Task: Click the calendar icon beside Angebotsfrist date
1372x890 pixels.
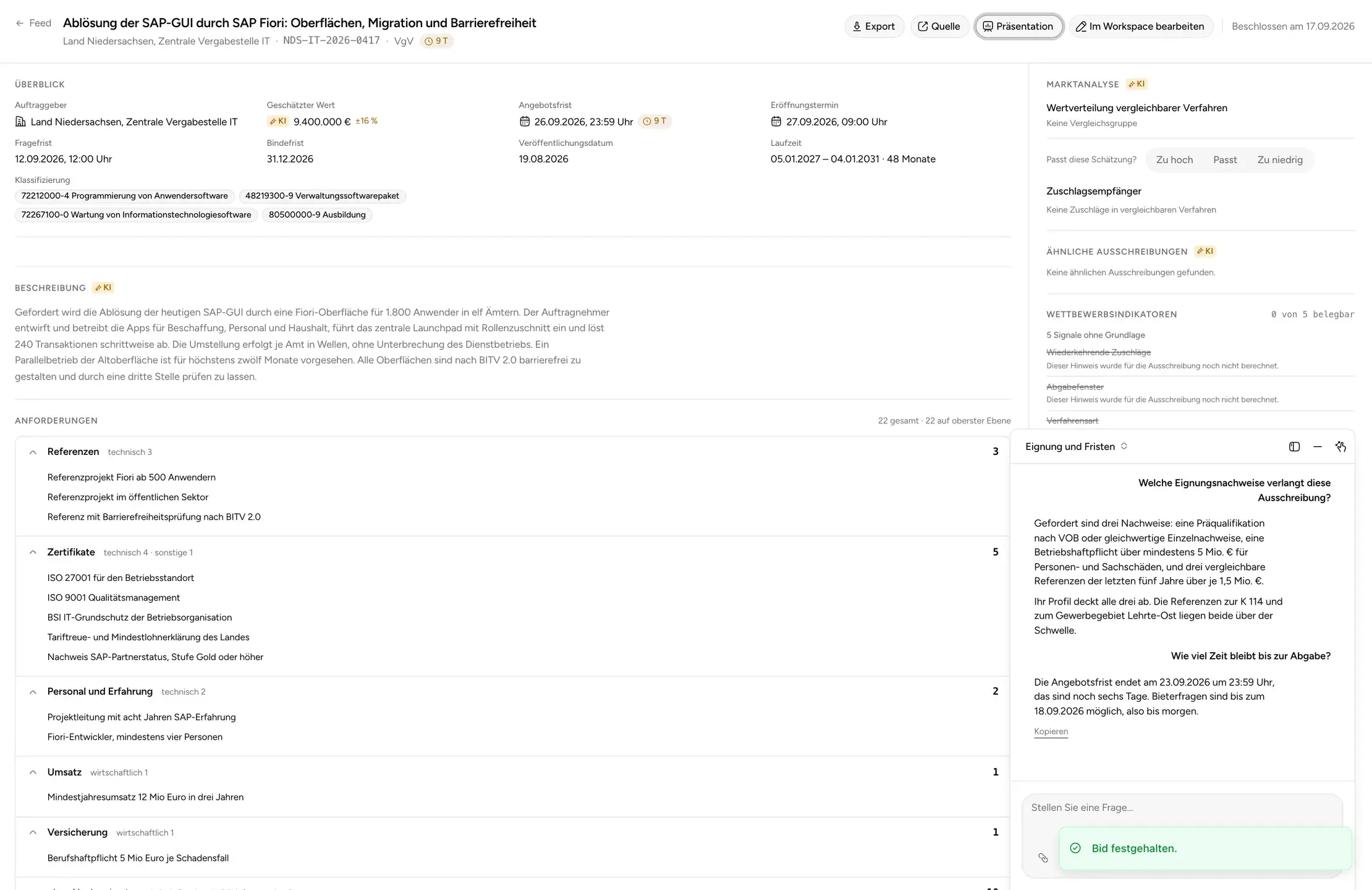Action: click(525, 122)
